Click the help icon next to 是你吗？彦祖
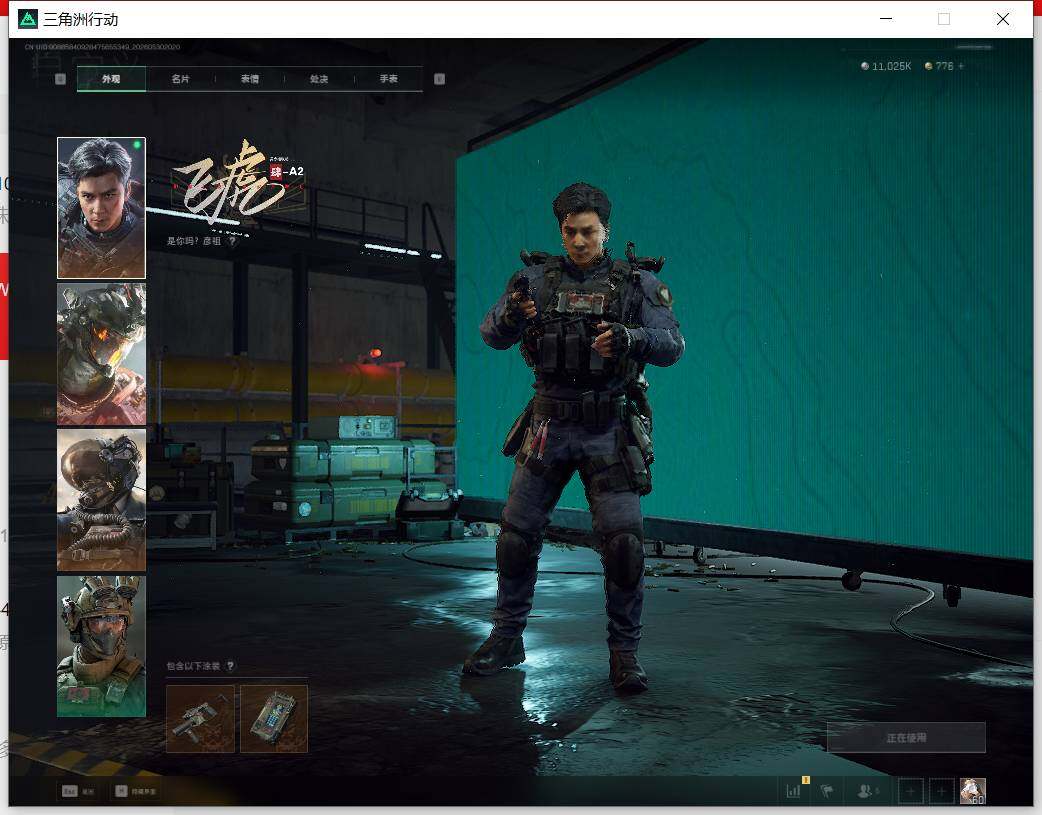 [232, 241]
